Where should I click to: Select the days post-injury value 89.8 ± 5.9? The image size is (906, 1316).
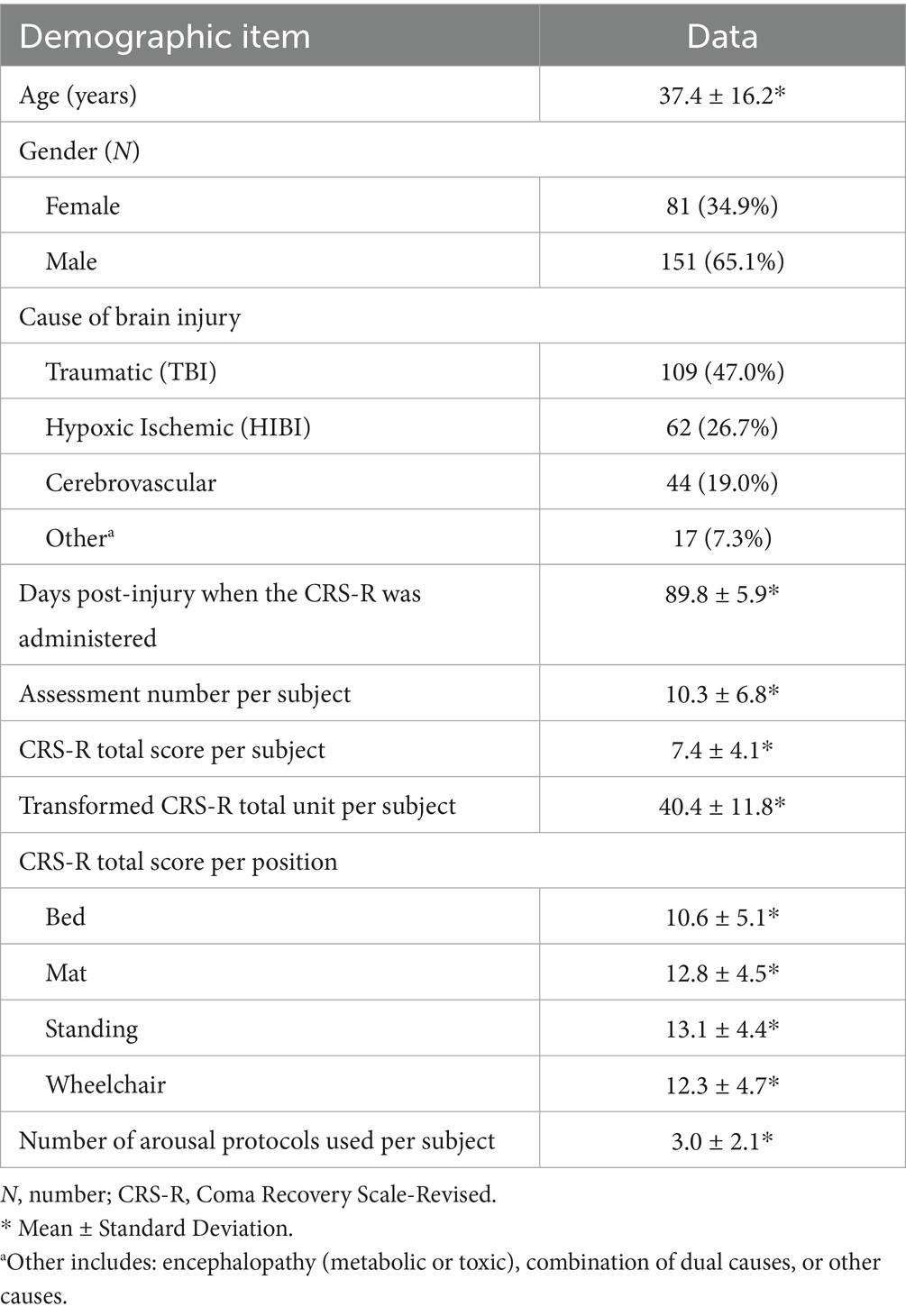(722, 594)
